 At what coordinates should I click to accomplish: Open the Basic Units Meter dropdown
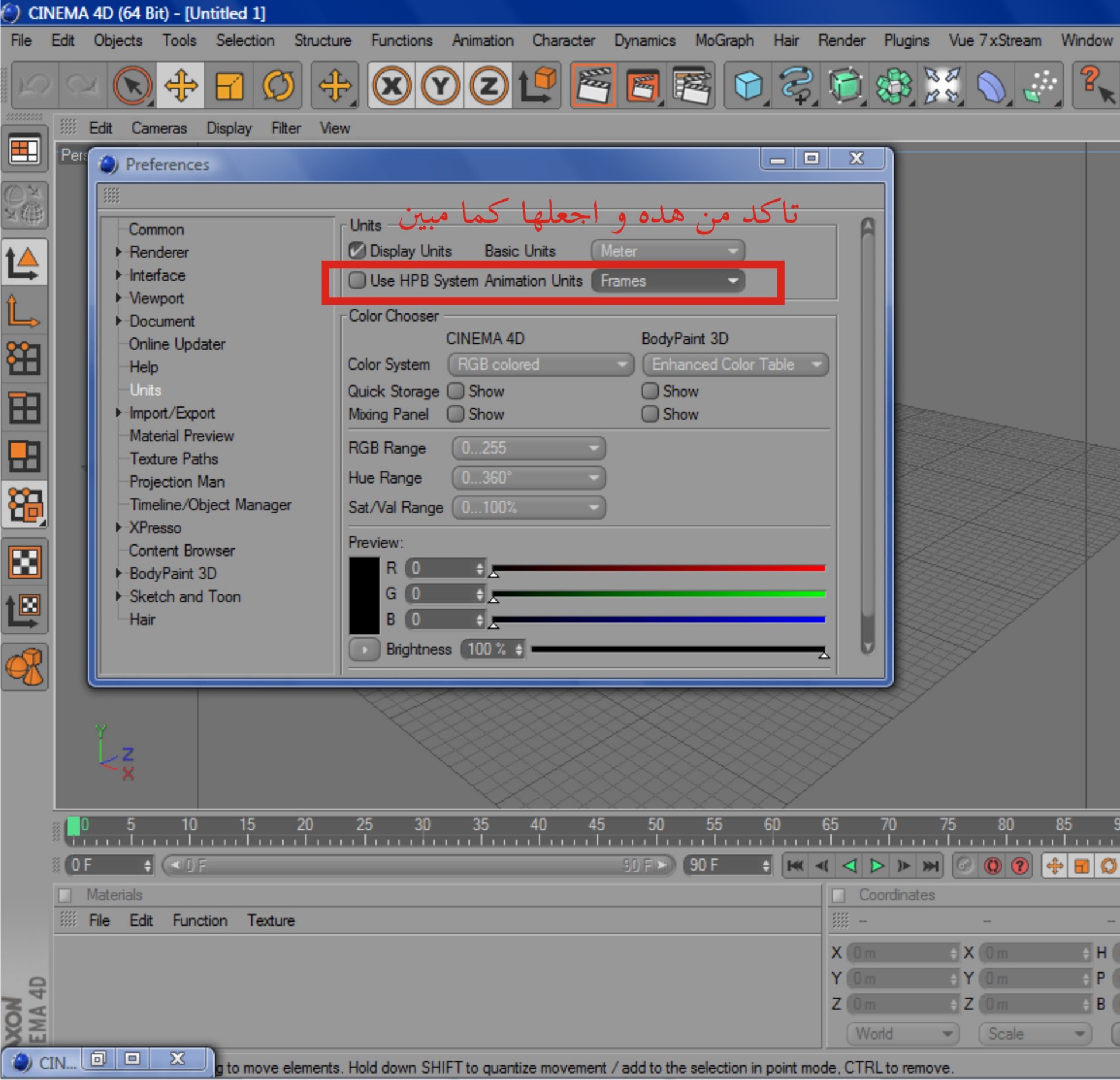point(668,251)
